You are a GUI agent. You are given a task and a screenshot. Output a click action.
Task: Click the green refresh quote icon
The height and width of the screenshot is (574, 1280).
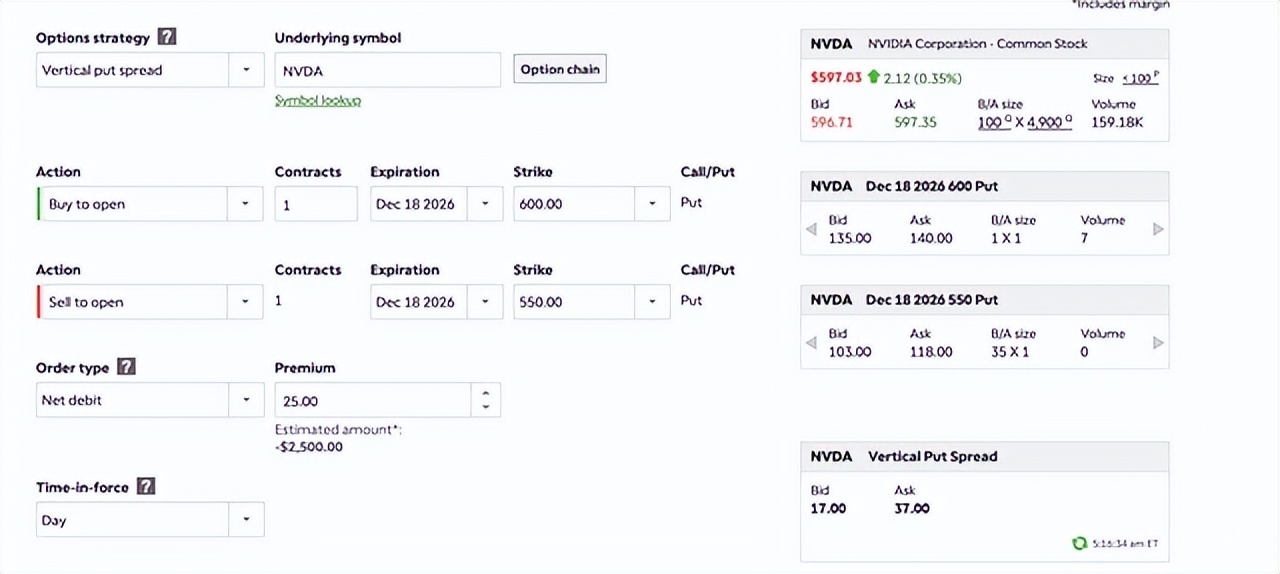tap(1079, 543)
